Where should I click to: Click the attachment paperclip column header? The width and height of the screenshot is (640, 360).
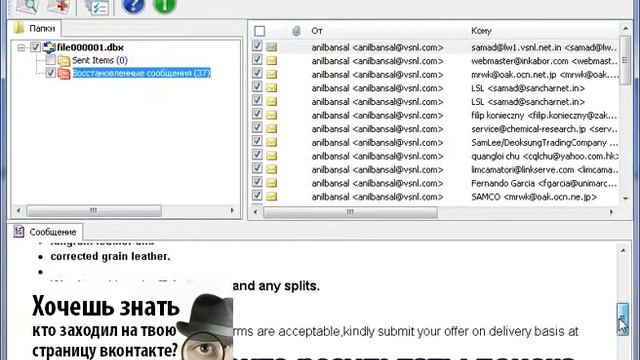pyautogui.click(x=297, y=31)
